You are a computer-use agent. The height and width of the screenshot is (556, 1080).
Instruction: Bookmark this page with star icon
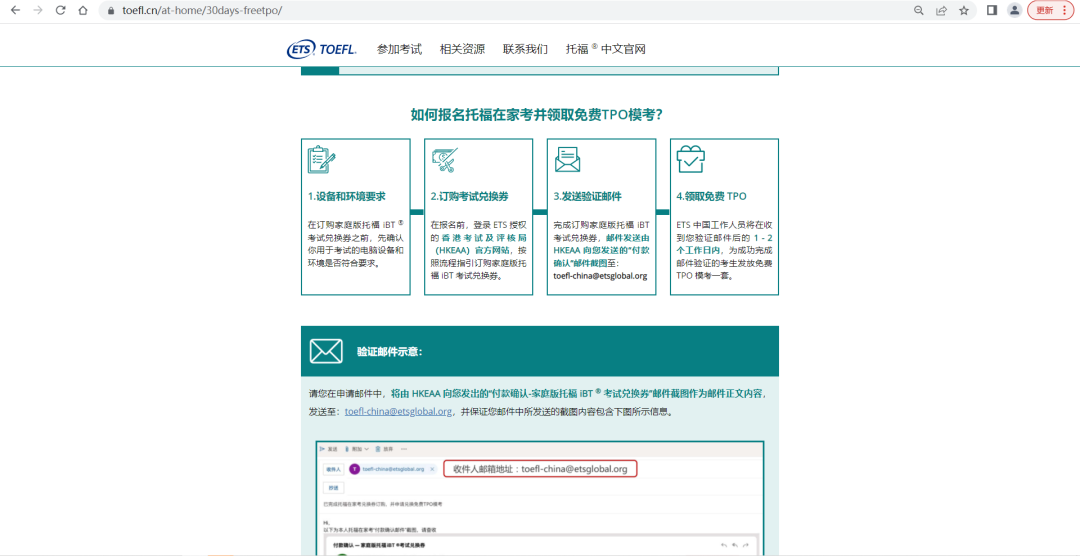pyautogui.click(x=964, y=10)
